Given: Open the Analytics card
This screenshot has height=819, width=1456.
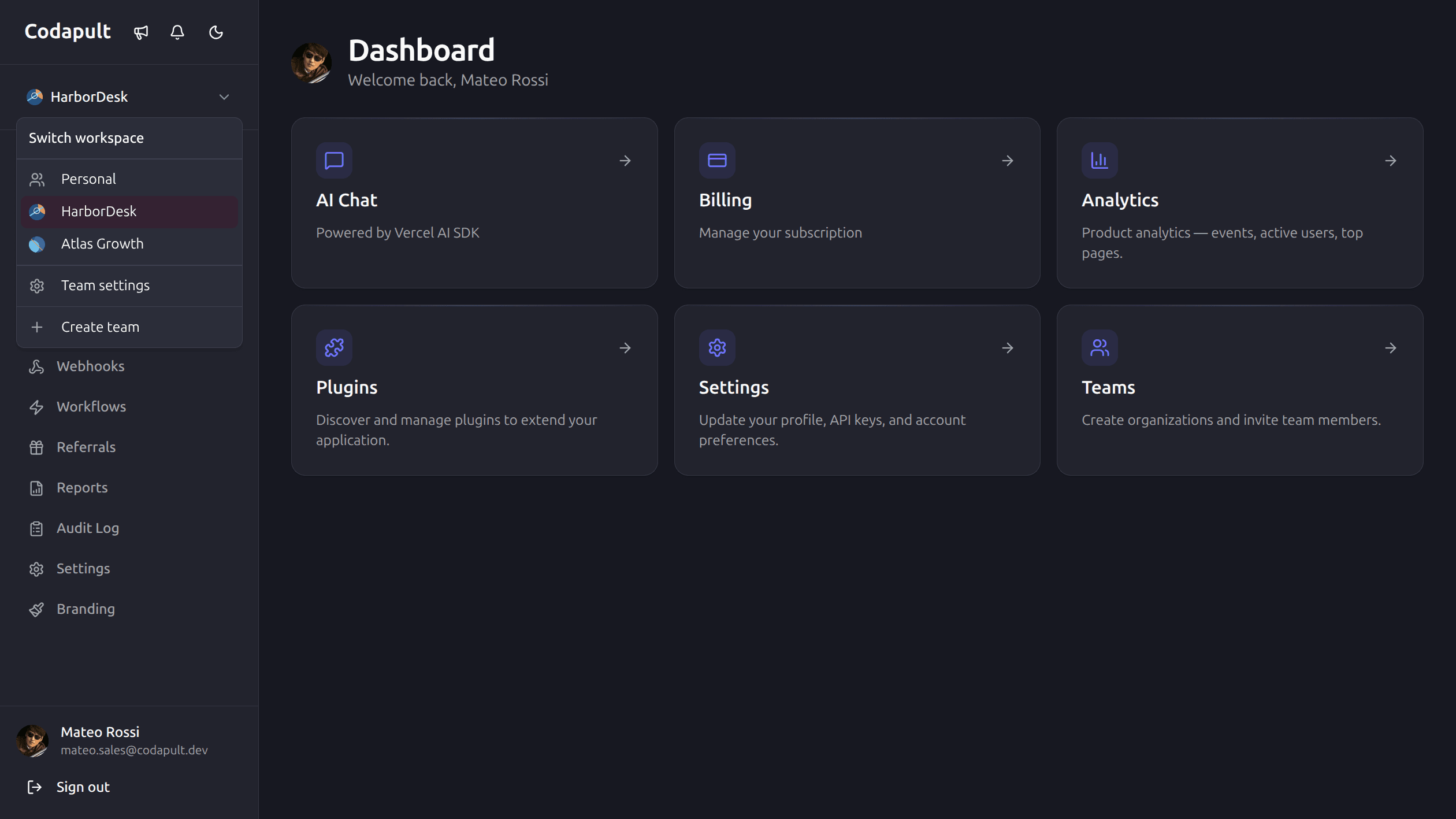Looking at the screenshot, I should coord(1240,203).
